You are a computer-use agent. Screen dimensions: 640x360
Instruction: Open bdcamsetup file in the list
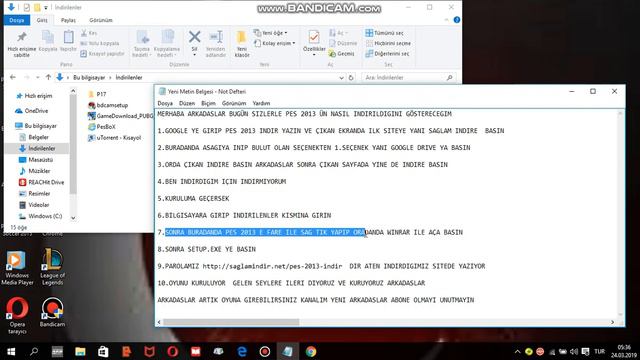tap(108, 105)
